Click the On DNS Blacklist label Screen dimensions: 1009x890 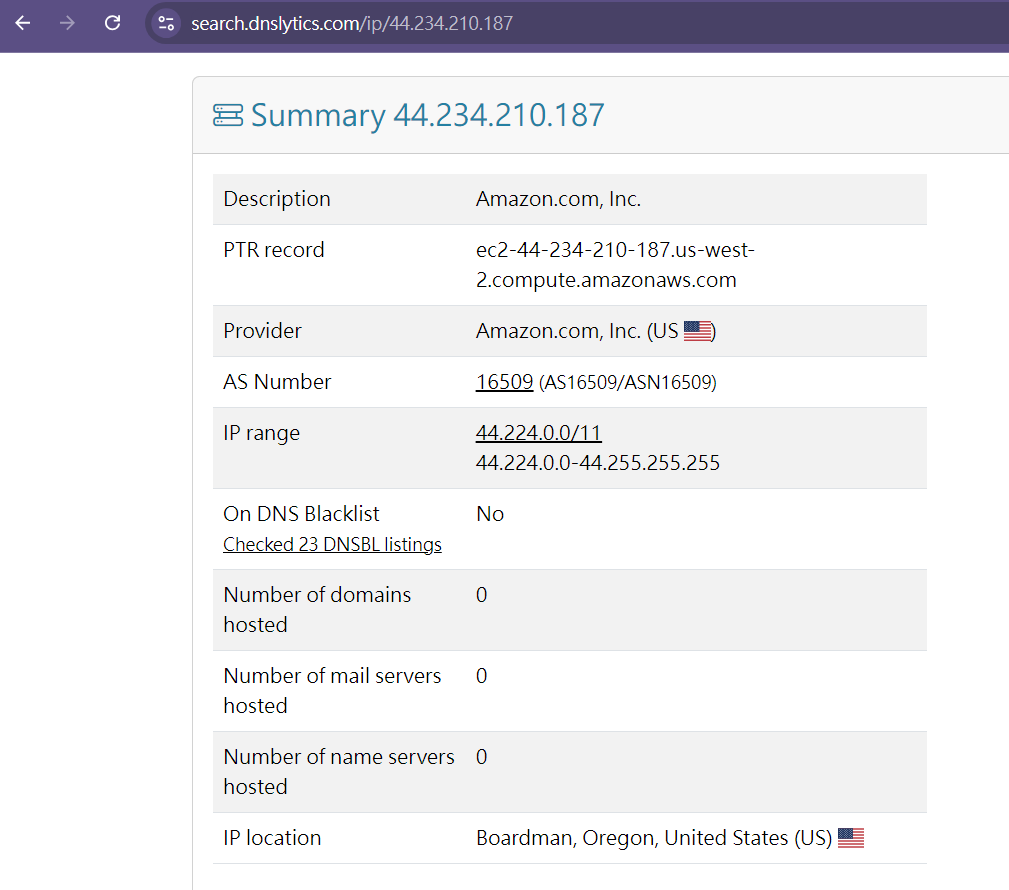pyautogui.click(x=301, y=514)
